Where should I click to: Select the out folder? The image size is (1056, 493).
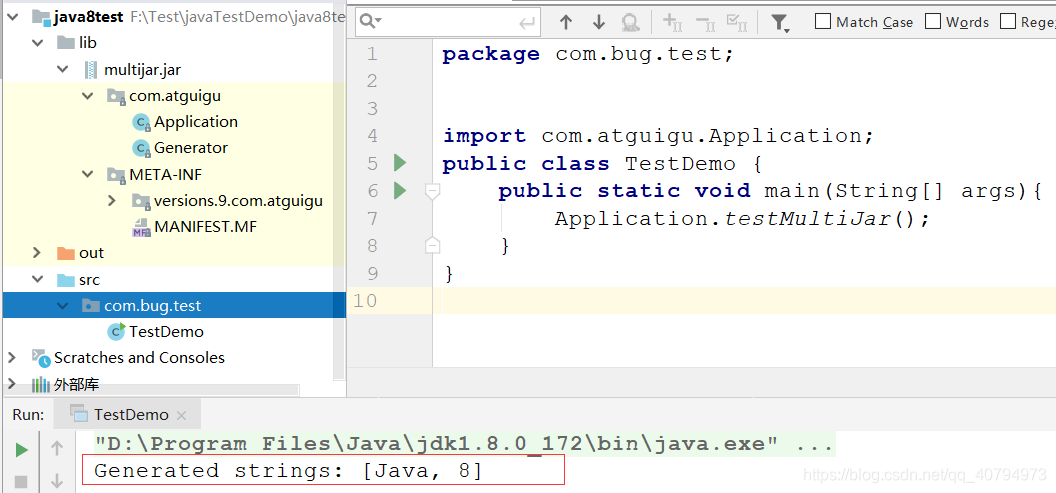pyautogui.click(x=91, y=253)
